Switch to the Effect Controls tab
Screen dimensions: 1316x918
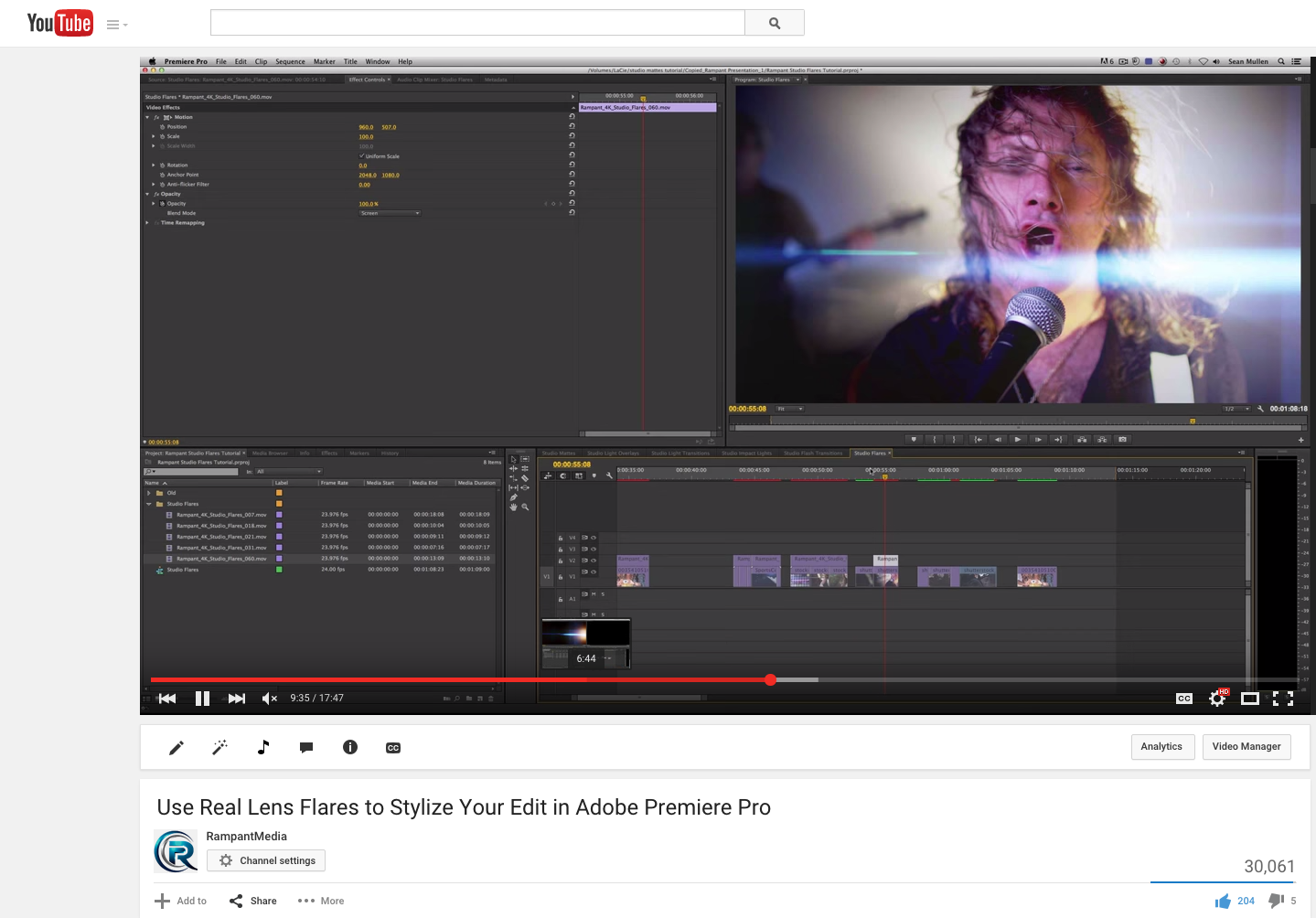coord(367,80)
